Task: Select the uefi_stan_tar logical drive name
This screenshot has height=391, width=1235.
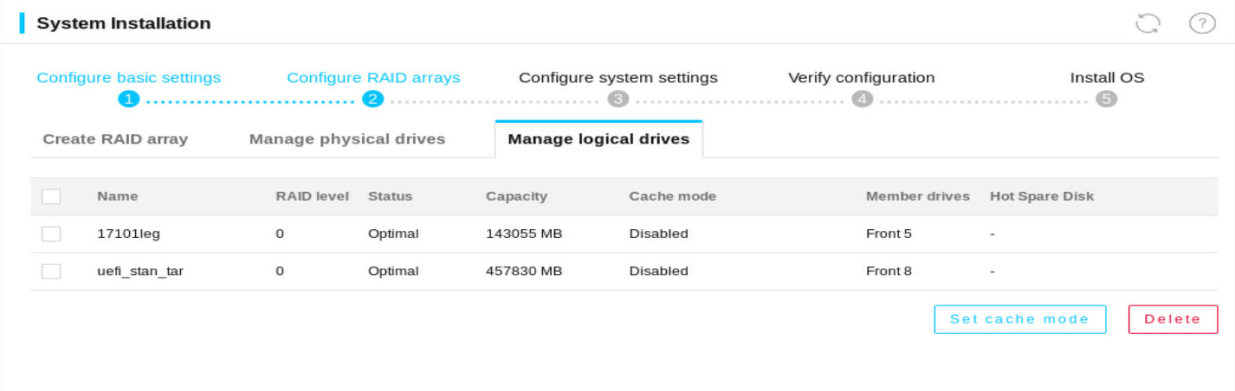Action: click(x=139, y=271)
